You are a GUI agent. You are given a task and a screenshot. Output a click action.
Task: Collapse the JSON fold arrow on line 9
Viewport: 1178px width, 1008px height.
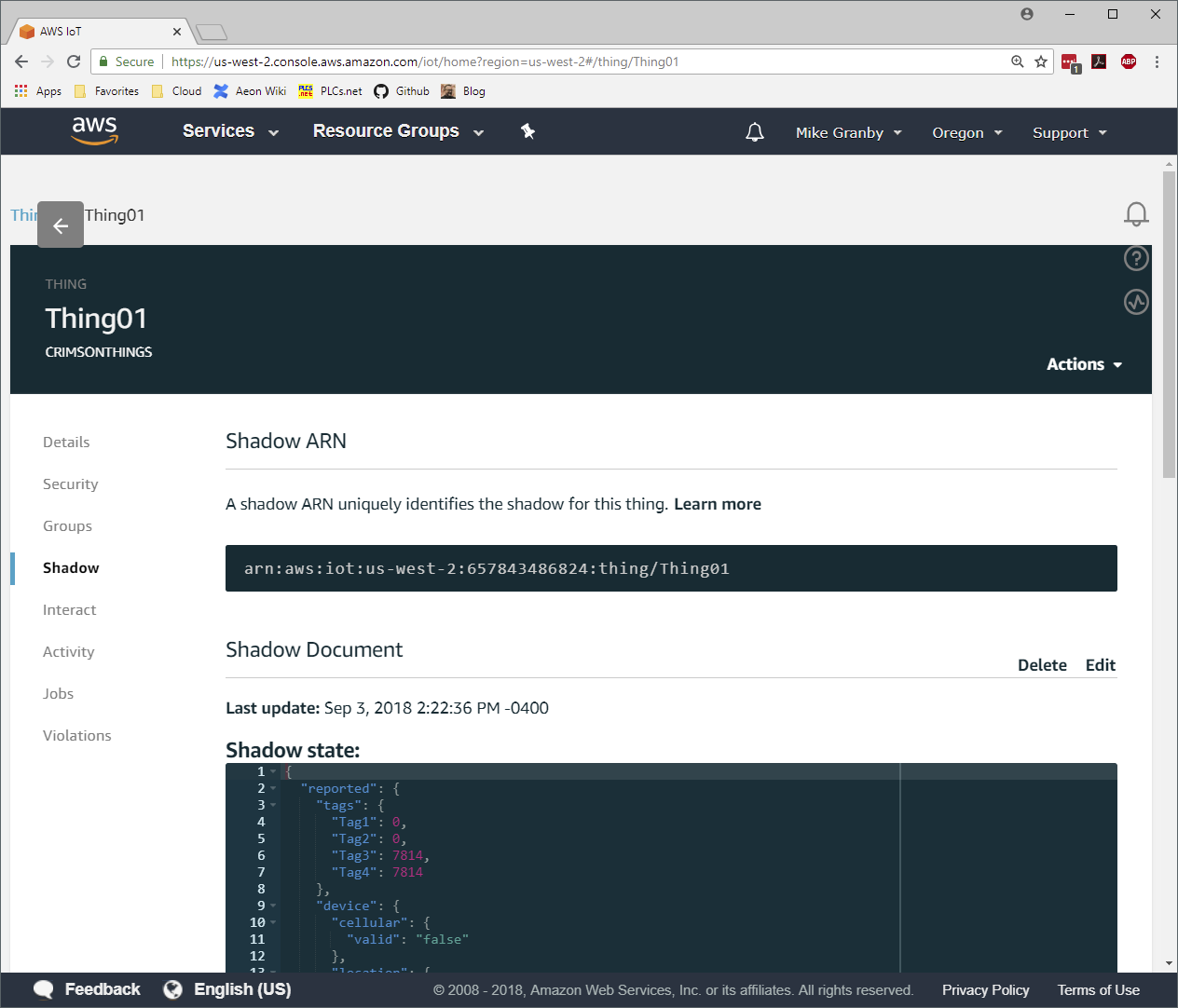(273, 906)
